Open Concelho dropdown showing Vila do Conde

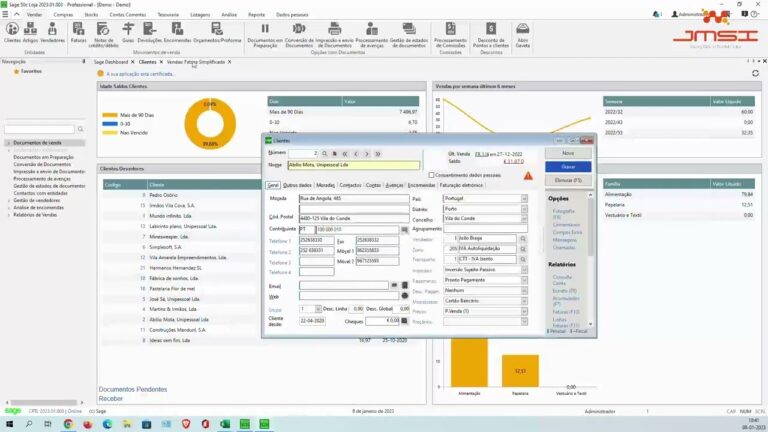click(x=524, y=219)
